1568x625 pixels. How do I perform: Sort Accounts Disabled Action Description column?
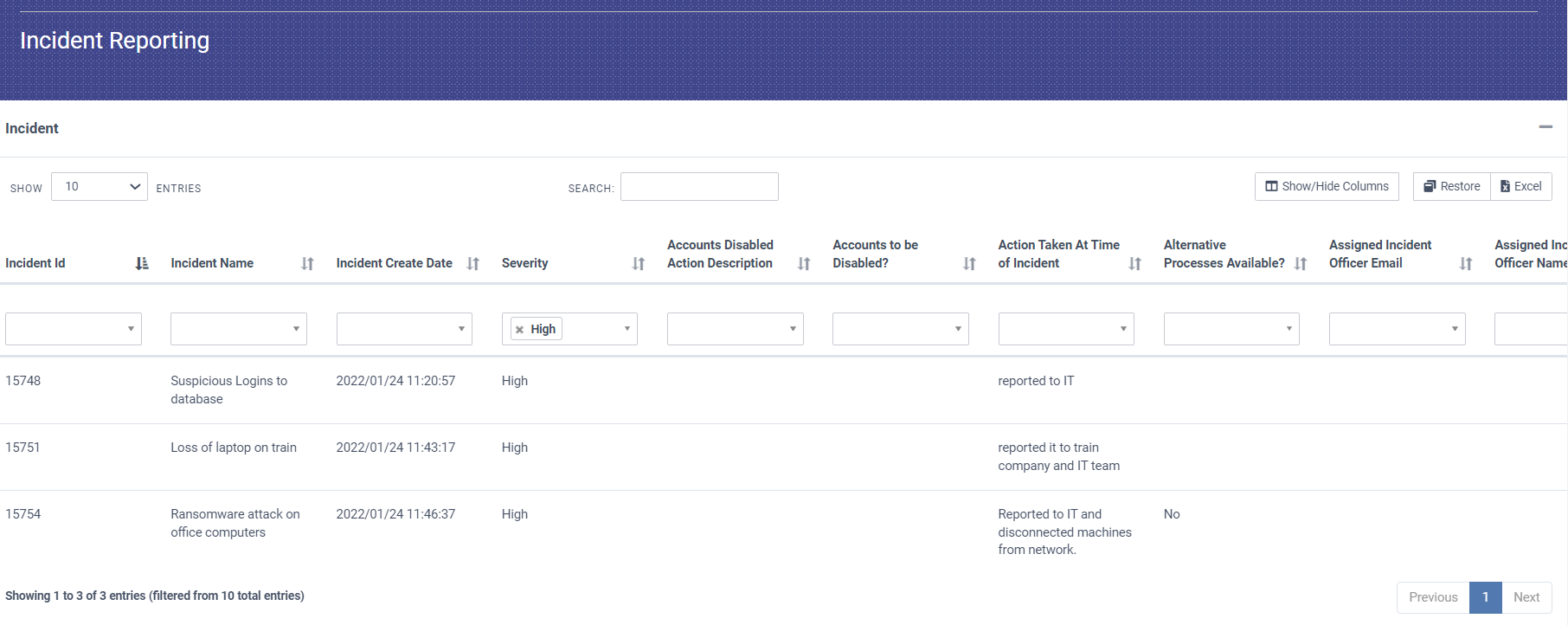804,263
